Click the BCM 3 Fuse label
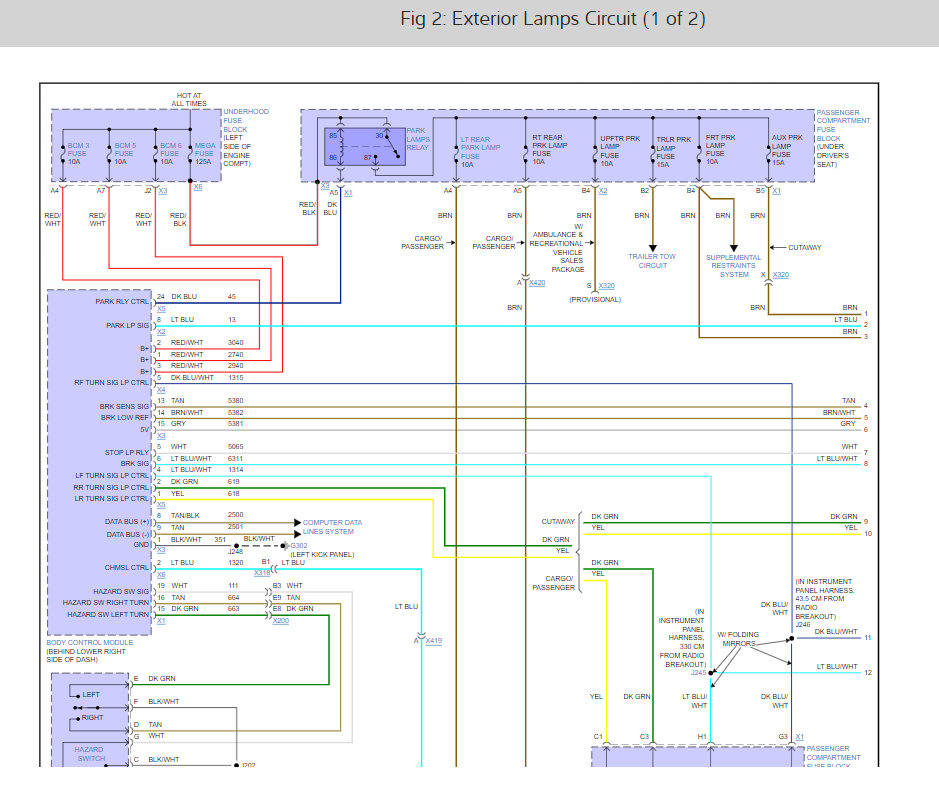The width and height of the screenshot is (939, 794). tap(77, 152)
